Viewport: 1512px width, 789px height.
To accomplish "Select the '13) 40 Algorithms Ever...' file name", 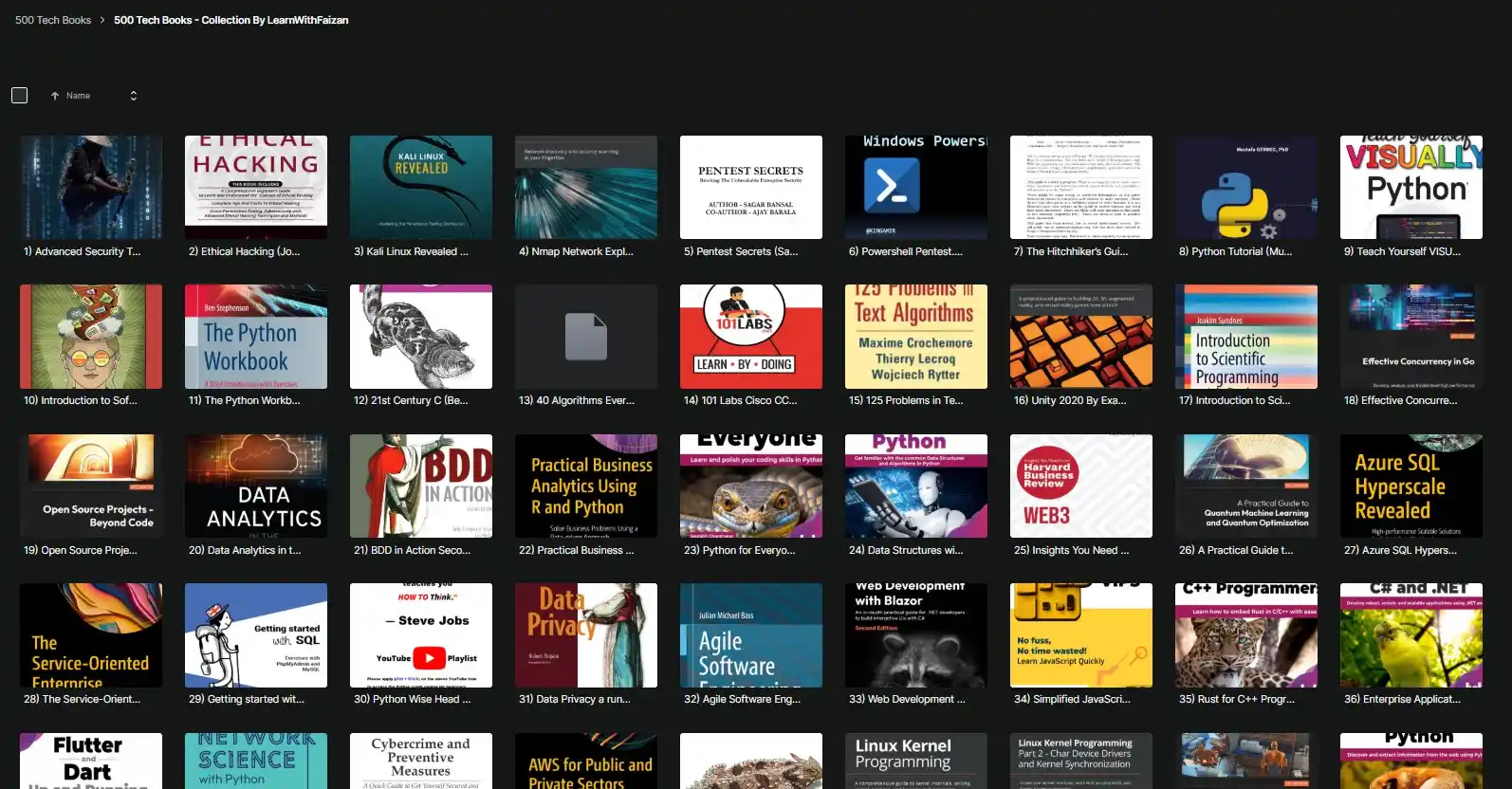I will 577,401.
